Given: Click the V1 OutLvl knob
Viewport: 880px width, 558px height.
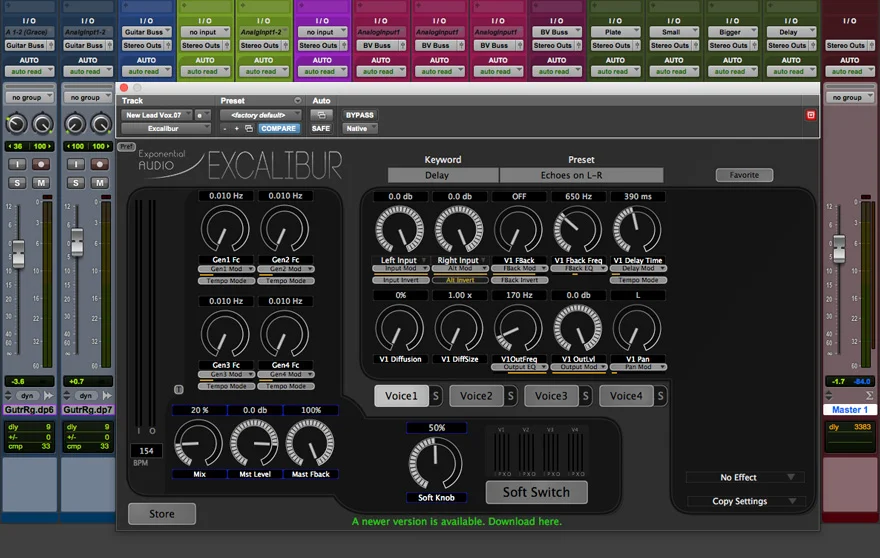Looking at the screenshot, I should point(578,329).
